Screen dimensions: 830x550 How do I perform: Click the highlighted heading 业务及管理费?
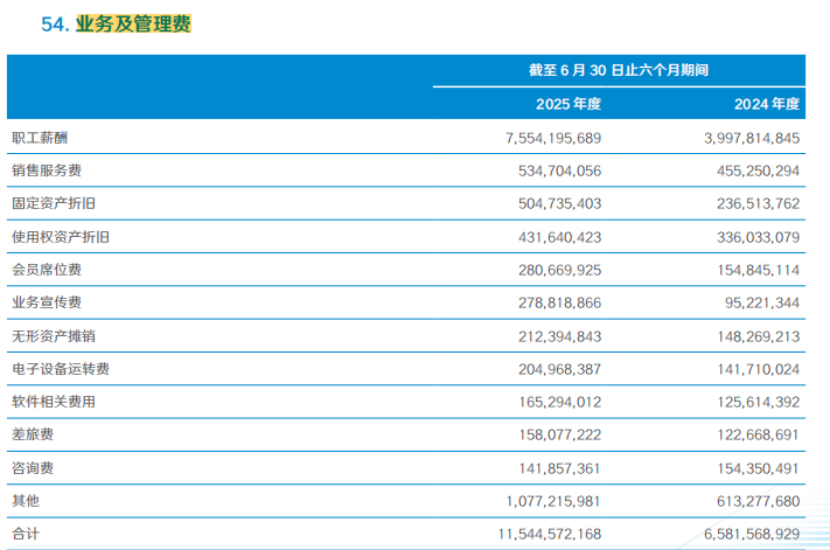pyautogui.click(x=133, y=24)
